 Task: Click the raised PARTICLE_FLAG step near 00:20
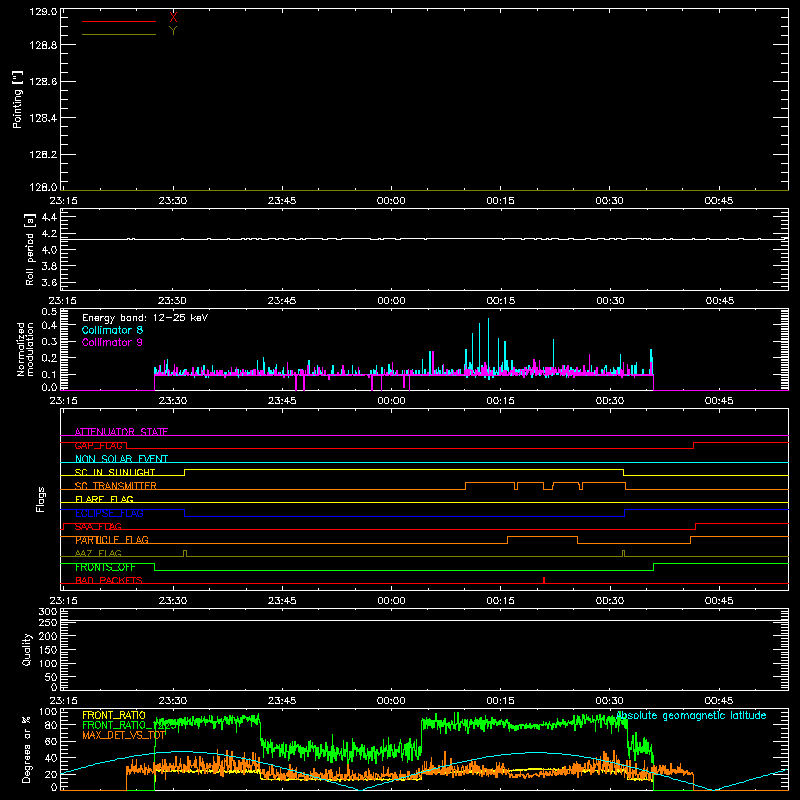click(542, 537)
